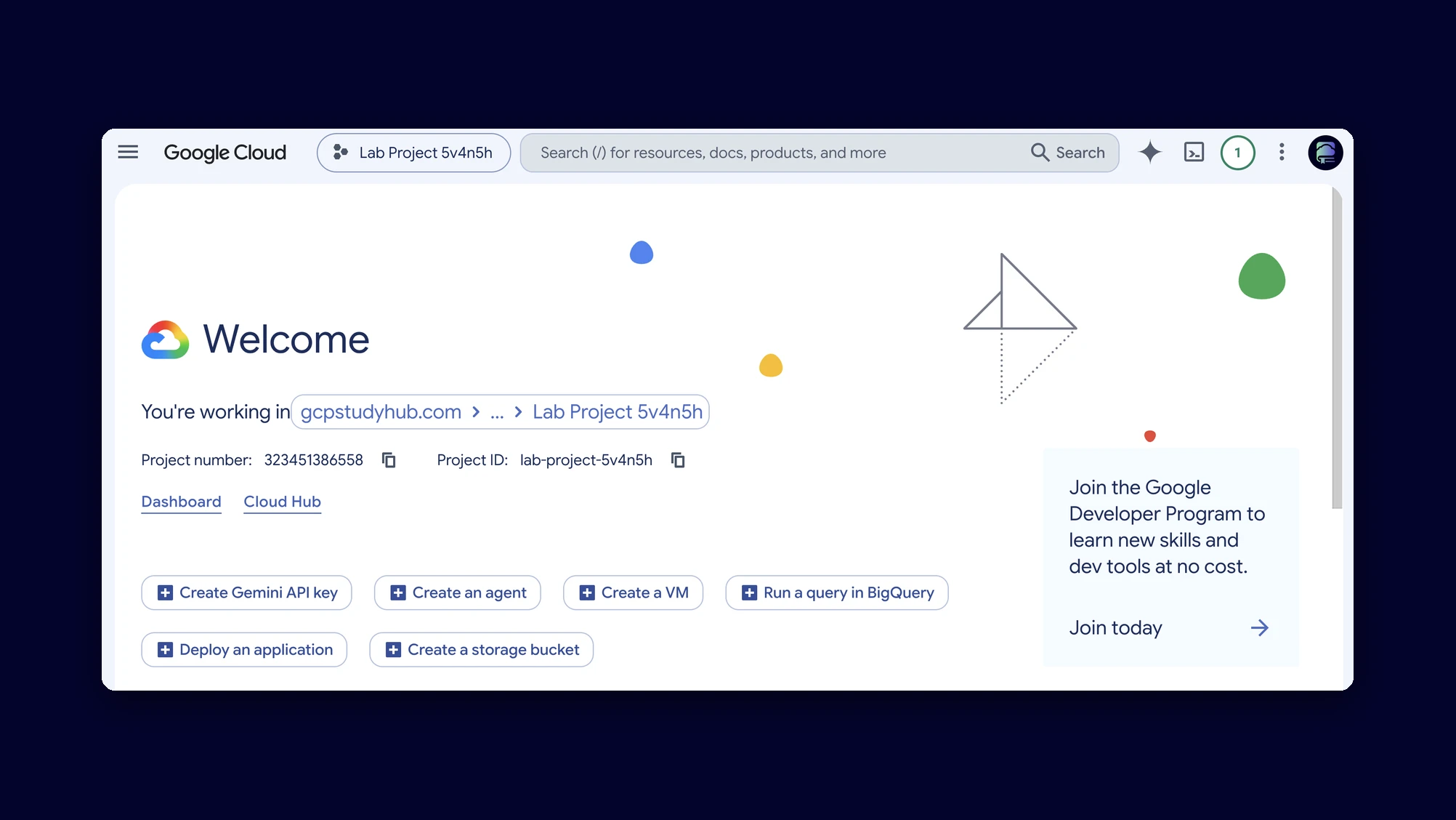Click the project number value 323451386558
The width and height of the screenshot is (1456, 820).
(x=313, y=460)
